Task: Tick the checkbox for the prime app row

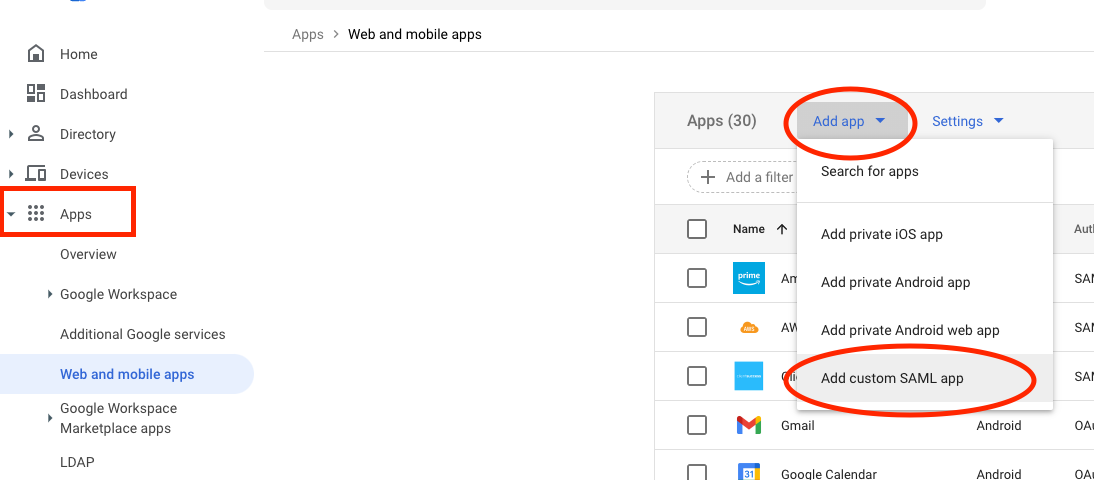Action: (x=697, y=278)
